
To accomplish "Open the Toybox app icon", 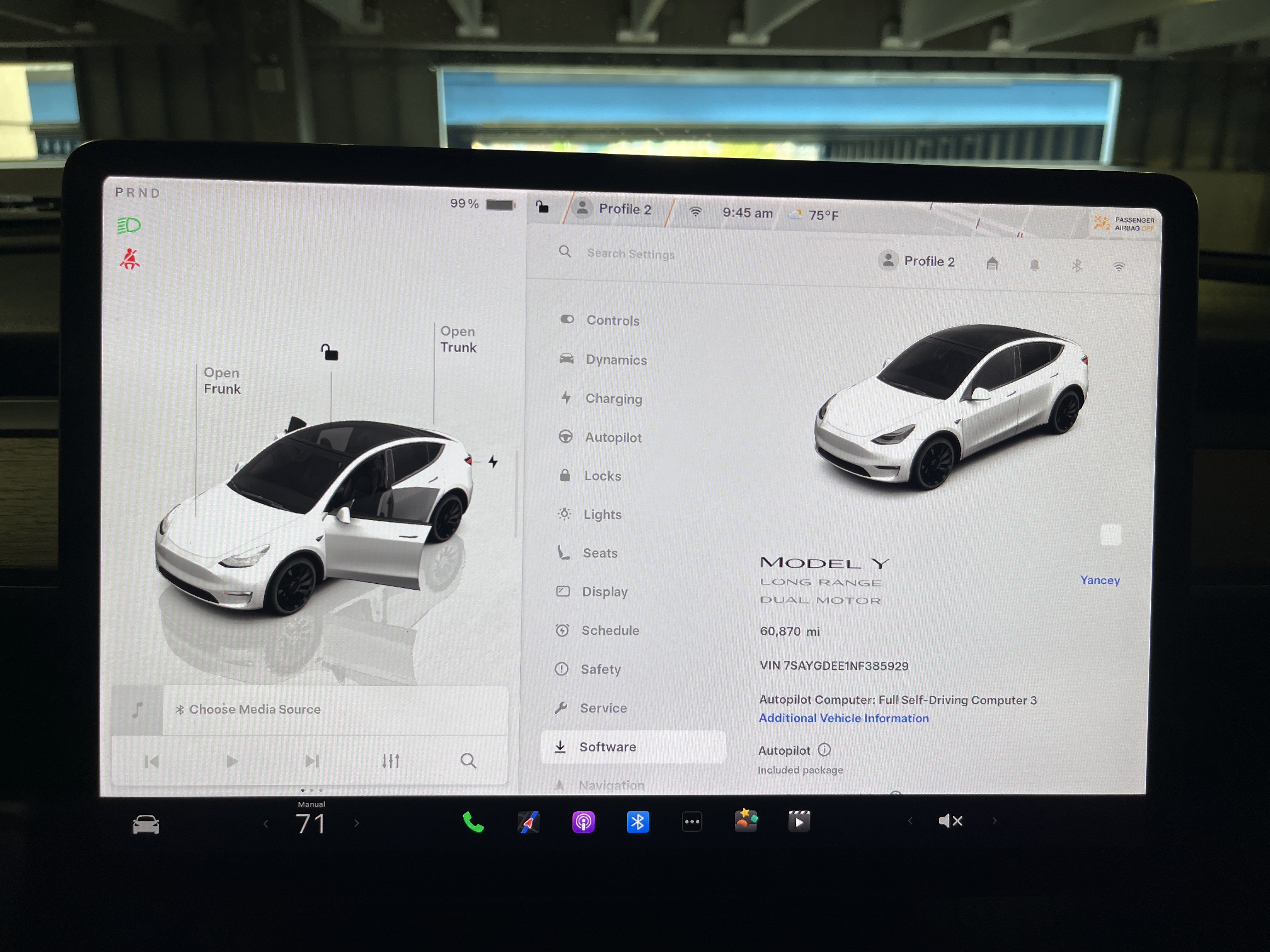I will coord(746,821).
